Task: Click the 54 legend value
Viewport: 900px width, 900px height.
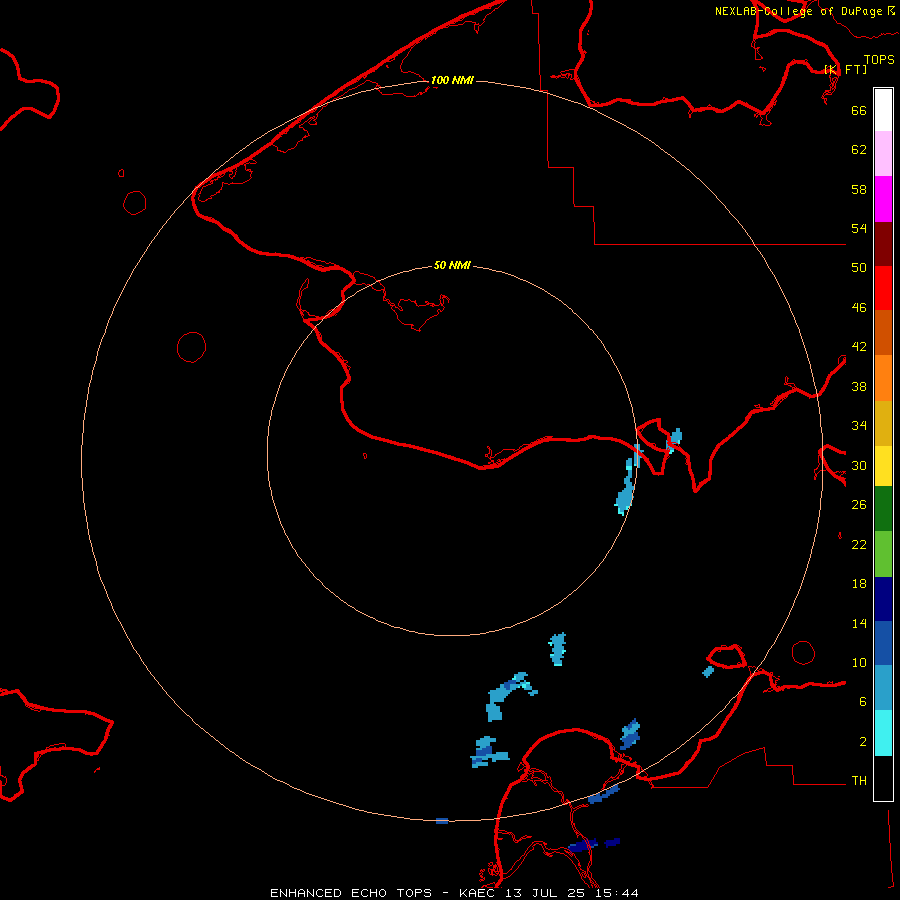Action: click(859, 228)
